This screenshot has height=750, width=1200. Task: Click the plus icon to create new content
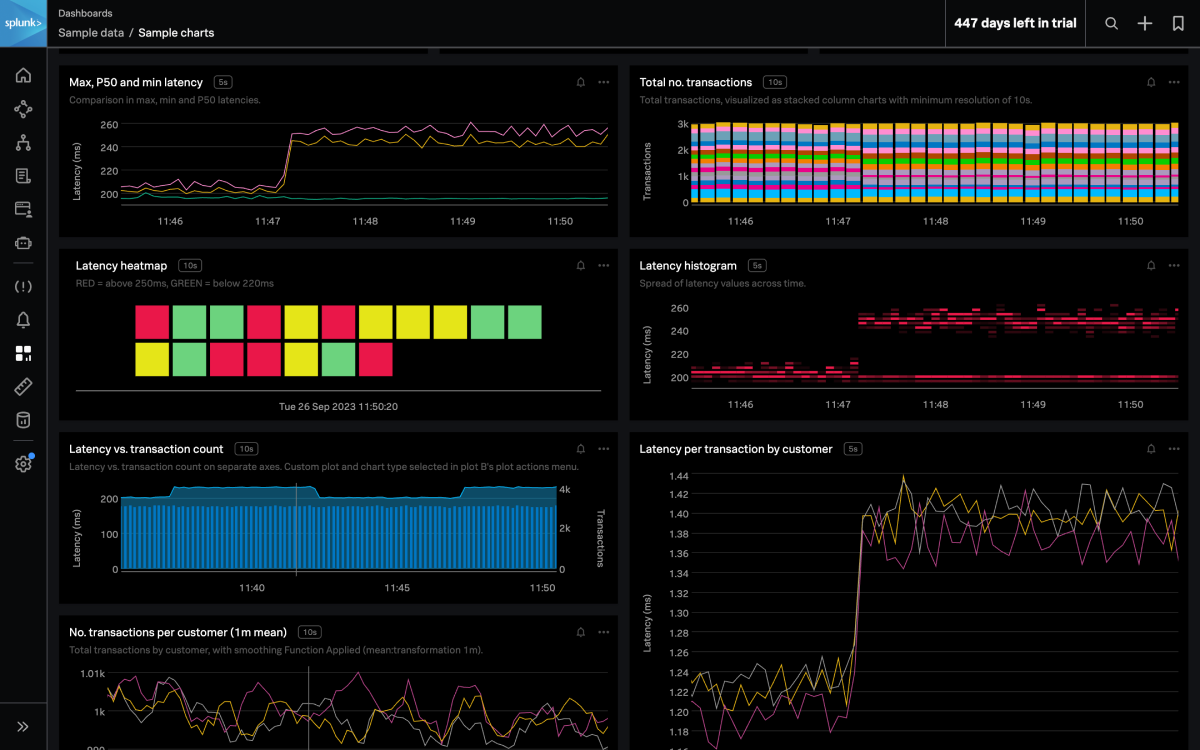point(1144,22)
